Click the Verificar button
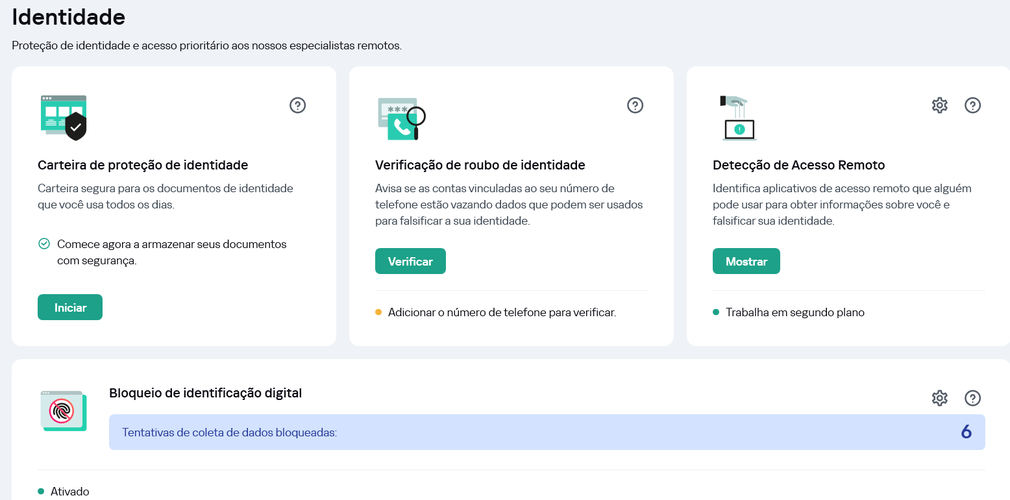This screenshot has height=500, width=1010. (x=410, y=262)
